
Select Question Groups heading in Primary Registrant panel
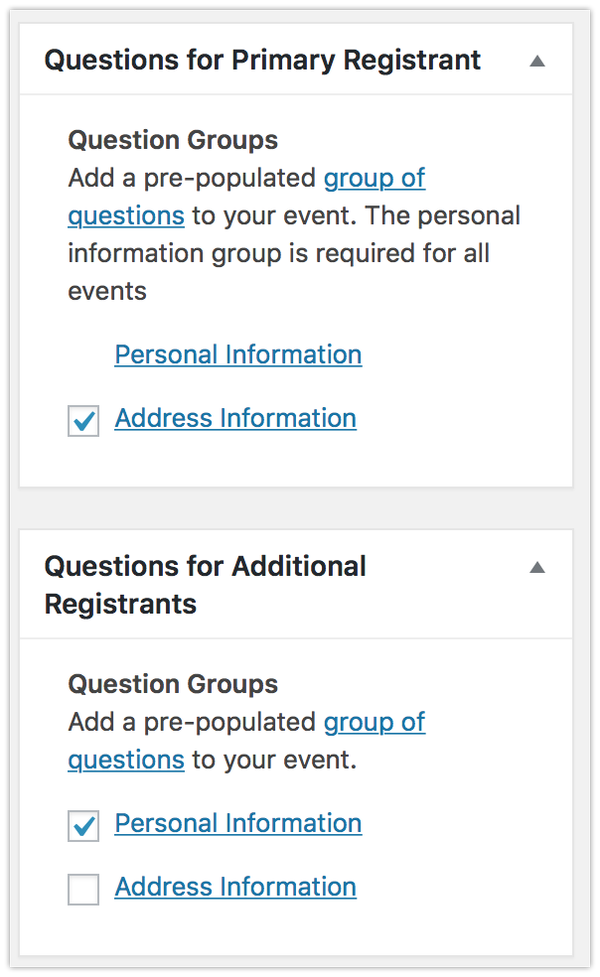click(x=173, y=140)
